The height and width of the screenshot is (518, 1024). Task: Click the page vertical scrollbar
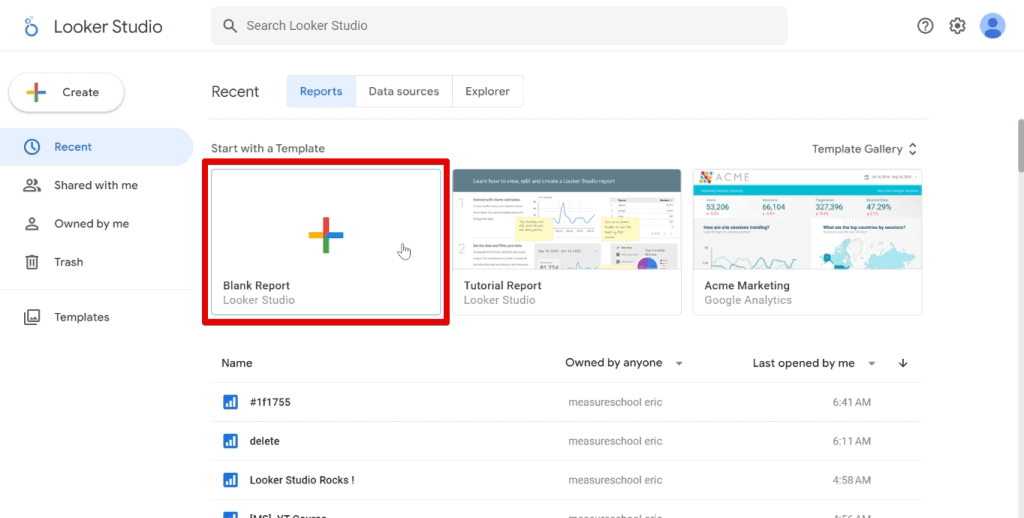(1020, 144)
